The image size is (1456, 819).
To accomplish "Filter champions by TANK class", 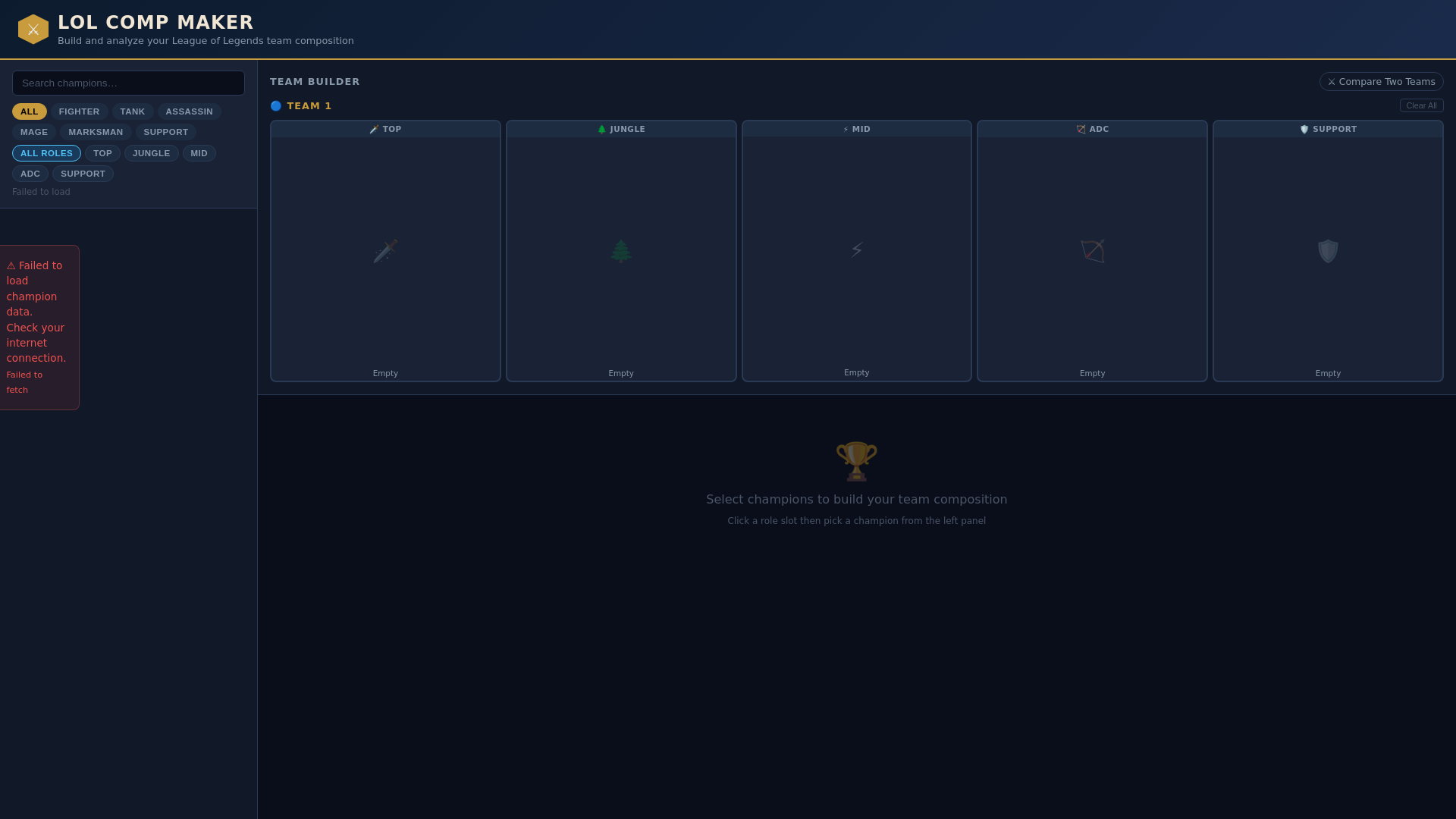I will [x=133, y=111].
